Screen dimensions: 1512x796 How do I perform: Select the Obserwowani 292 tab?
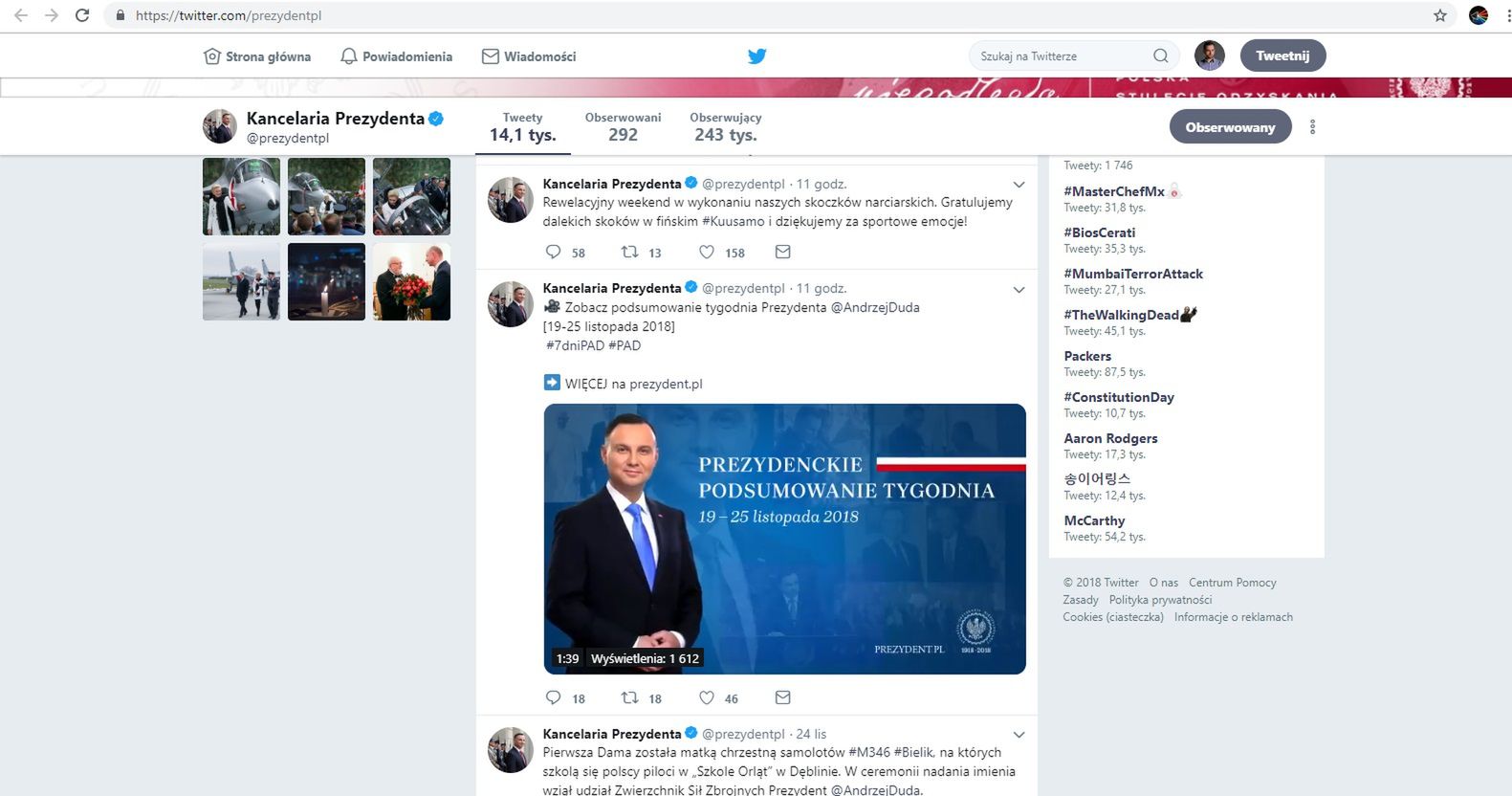point(623,126)
